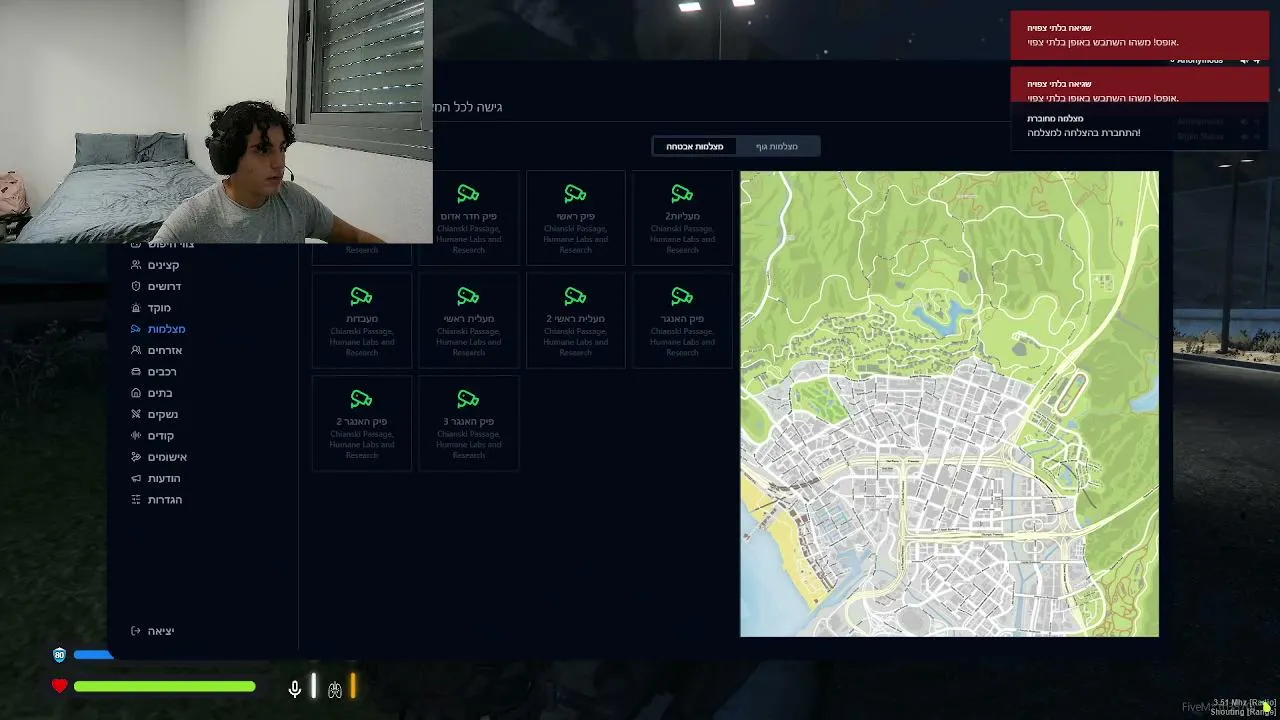
Task: Open the קצינים officers section icon
Action: [x=136, y=265]
